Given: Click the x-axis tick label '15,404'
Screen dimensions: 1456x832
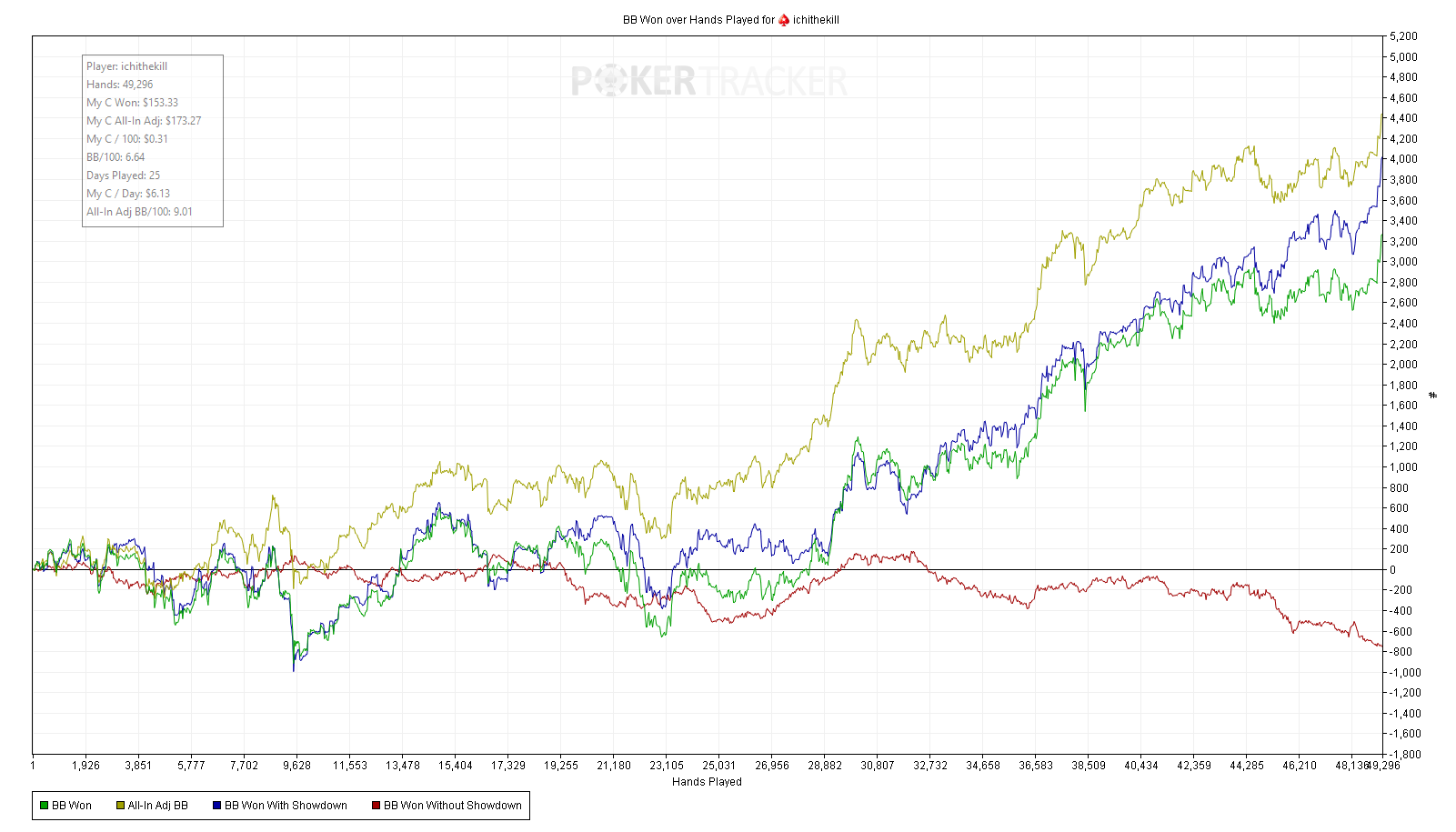Looking at the screenshot, I should (x=456, y=766).
